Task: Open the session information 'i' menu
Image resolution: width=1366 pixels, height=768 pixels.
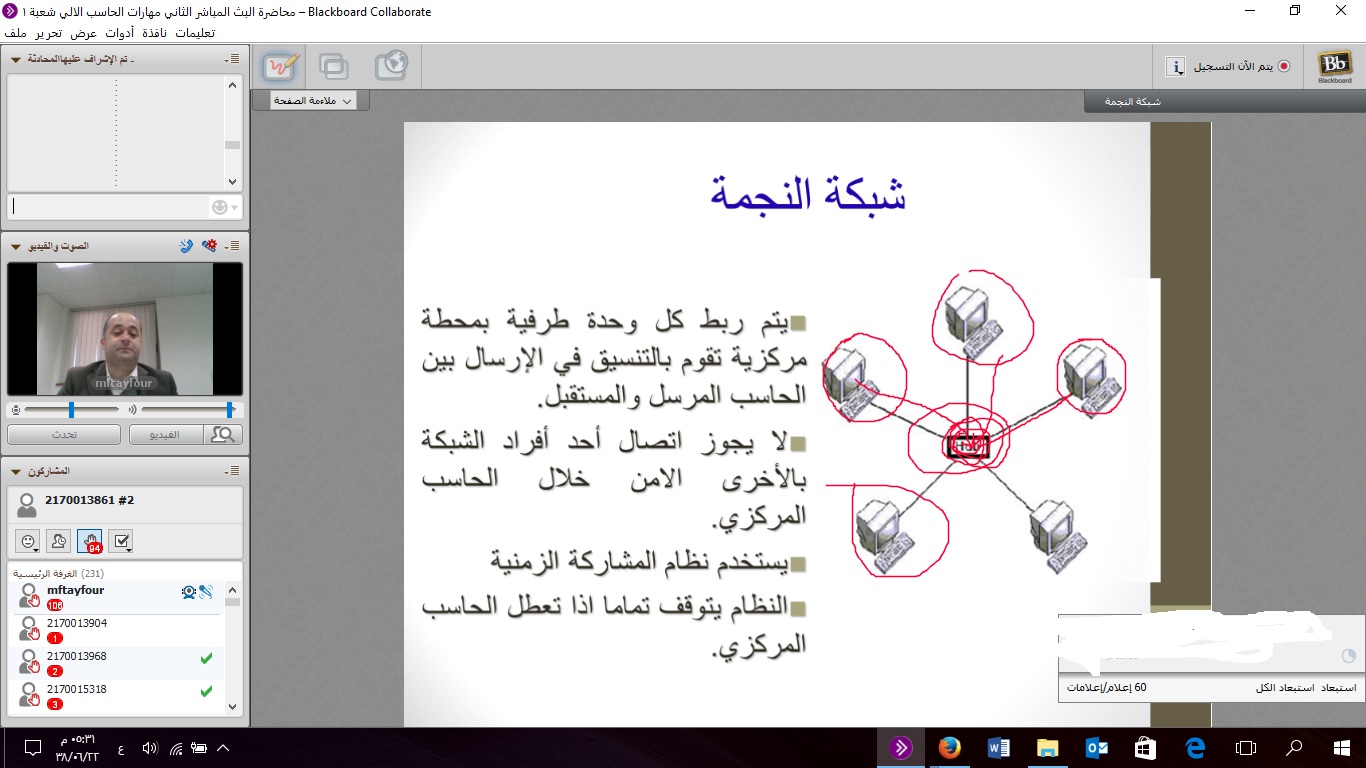Action: click(1176, 66)
